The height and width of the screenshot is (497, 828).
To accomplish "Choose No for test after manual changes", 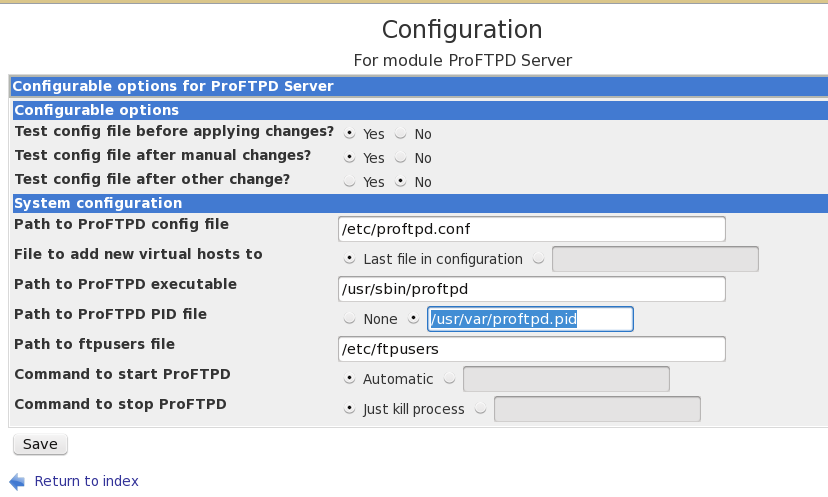I will [x=401, y=157].
